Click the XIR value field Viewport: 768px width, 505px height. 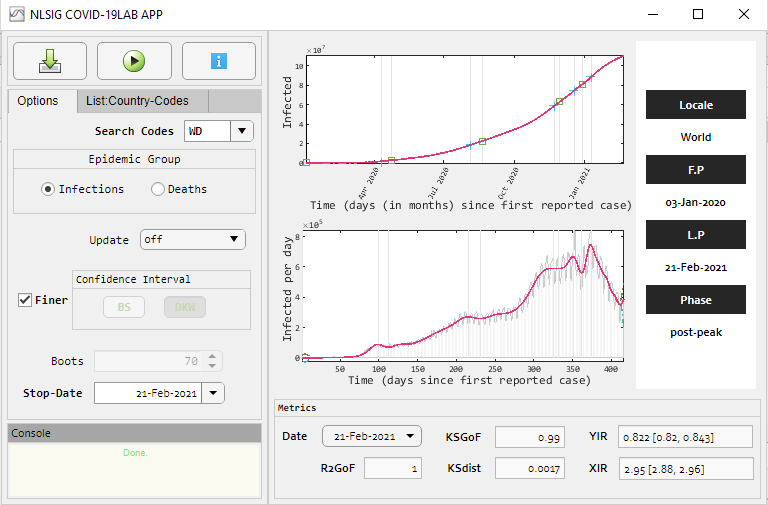[x=686, y=469]
